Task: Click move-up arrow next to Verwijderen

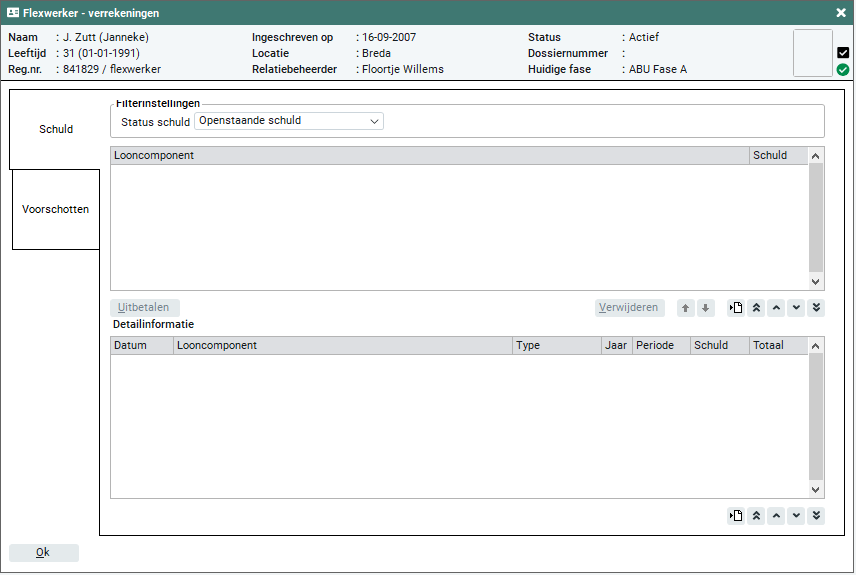Action: click(685, 308)
